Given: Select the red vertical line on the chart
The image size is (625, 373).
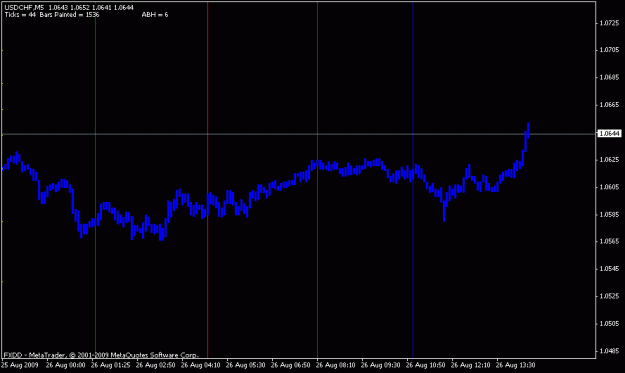Looking at the screenshot, I should (x=207, y=179).
